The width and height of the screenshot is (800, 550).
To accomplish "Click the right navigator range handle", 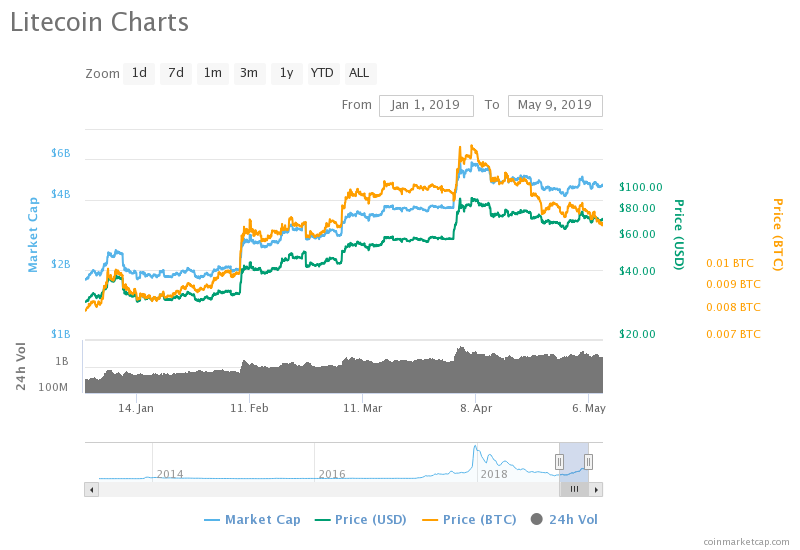I will coord(588,462).
